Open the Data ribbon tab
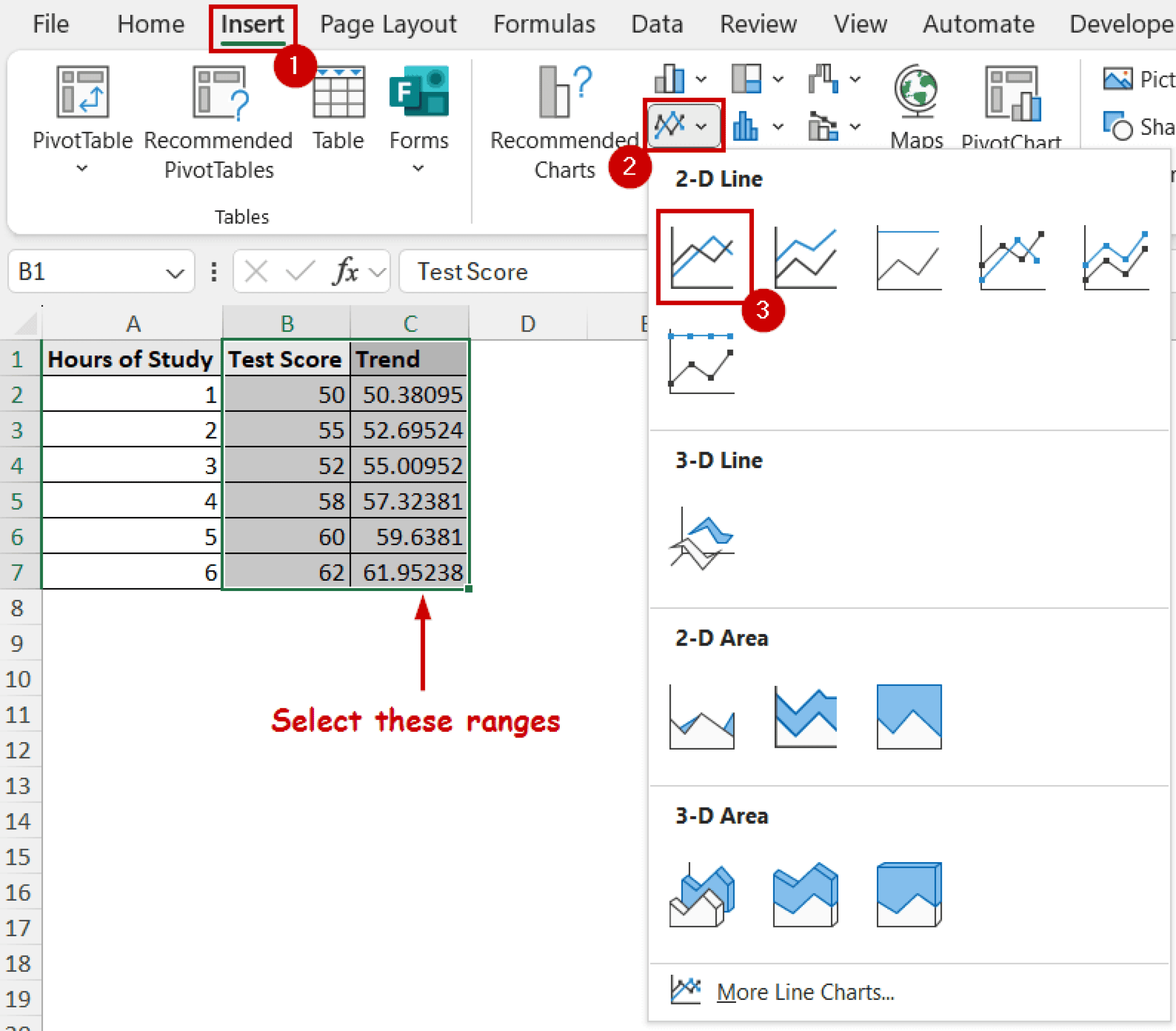This screenshot has height=1031, width=1176. point(657,24)
